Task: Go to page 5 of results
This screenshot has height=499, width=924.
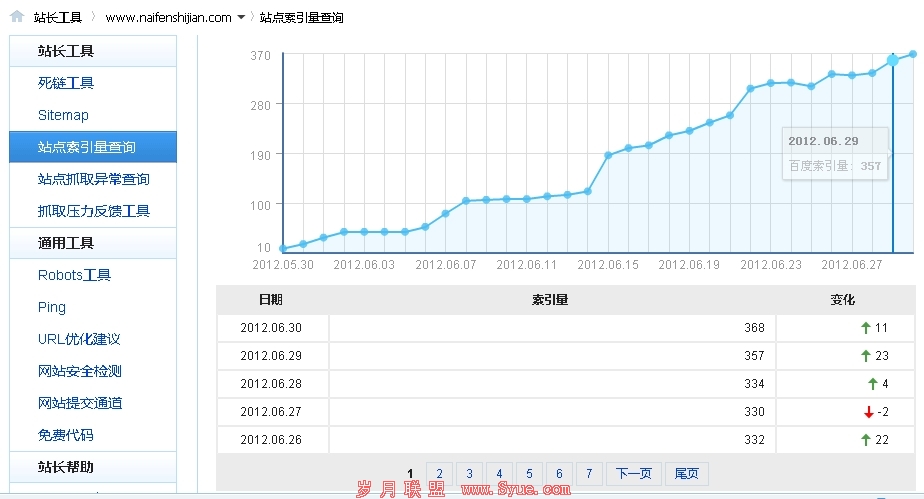Action: [529, 474]
